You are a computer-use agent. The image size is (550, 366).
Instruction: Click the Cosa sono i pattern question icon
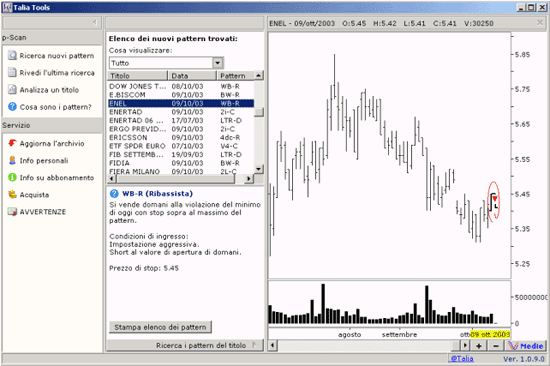coord(12,107)
